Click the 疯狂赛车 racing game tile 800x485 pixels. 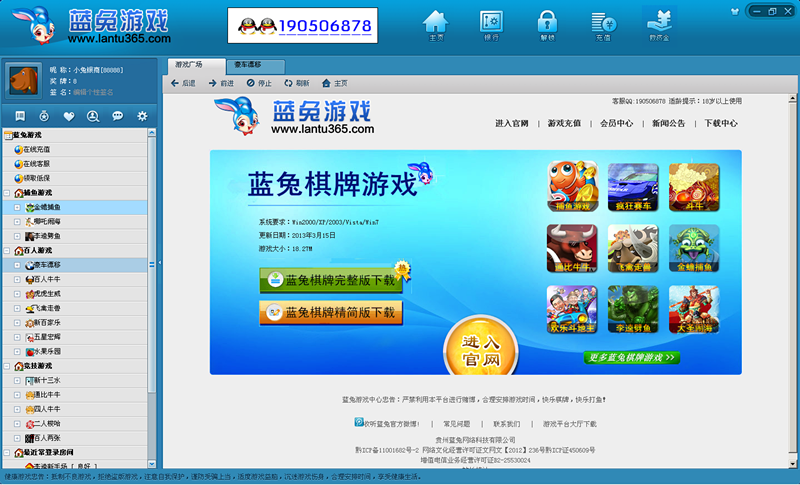(x=633, y=187)
